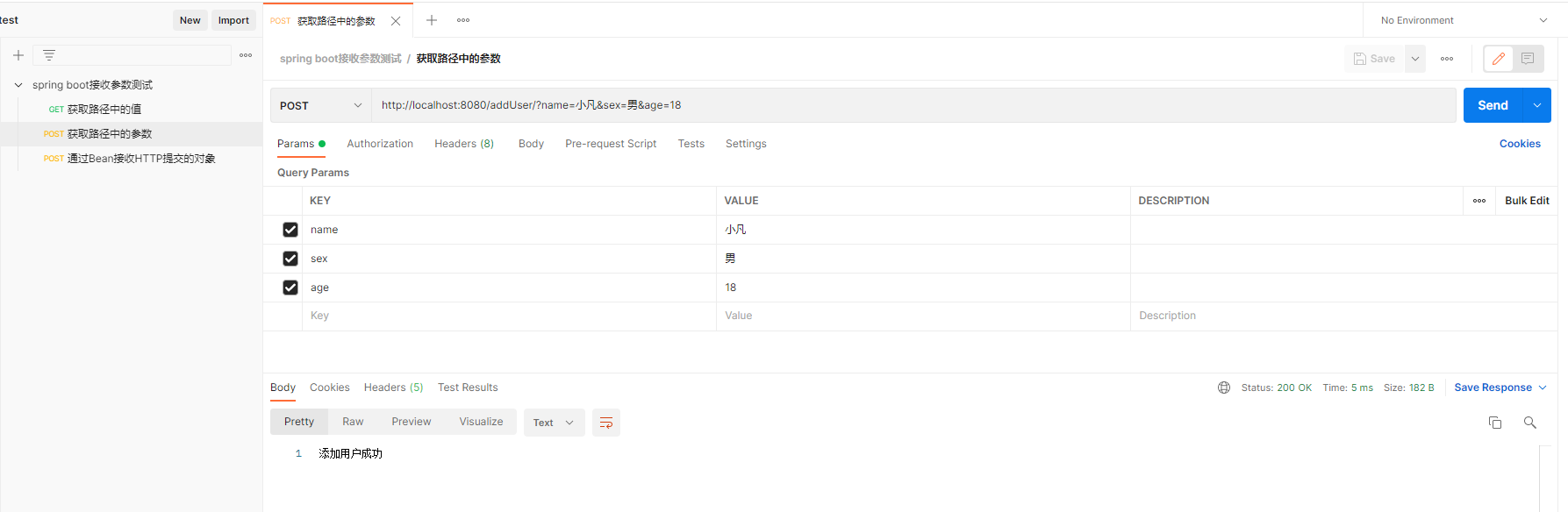Click Bulk Edit
The height and width of the screenshot is (512, 1568).
[x=1527, y=201]
